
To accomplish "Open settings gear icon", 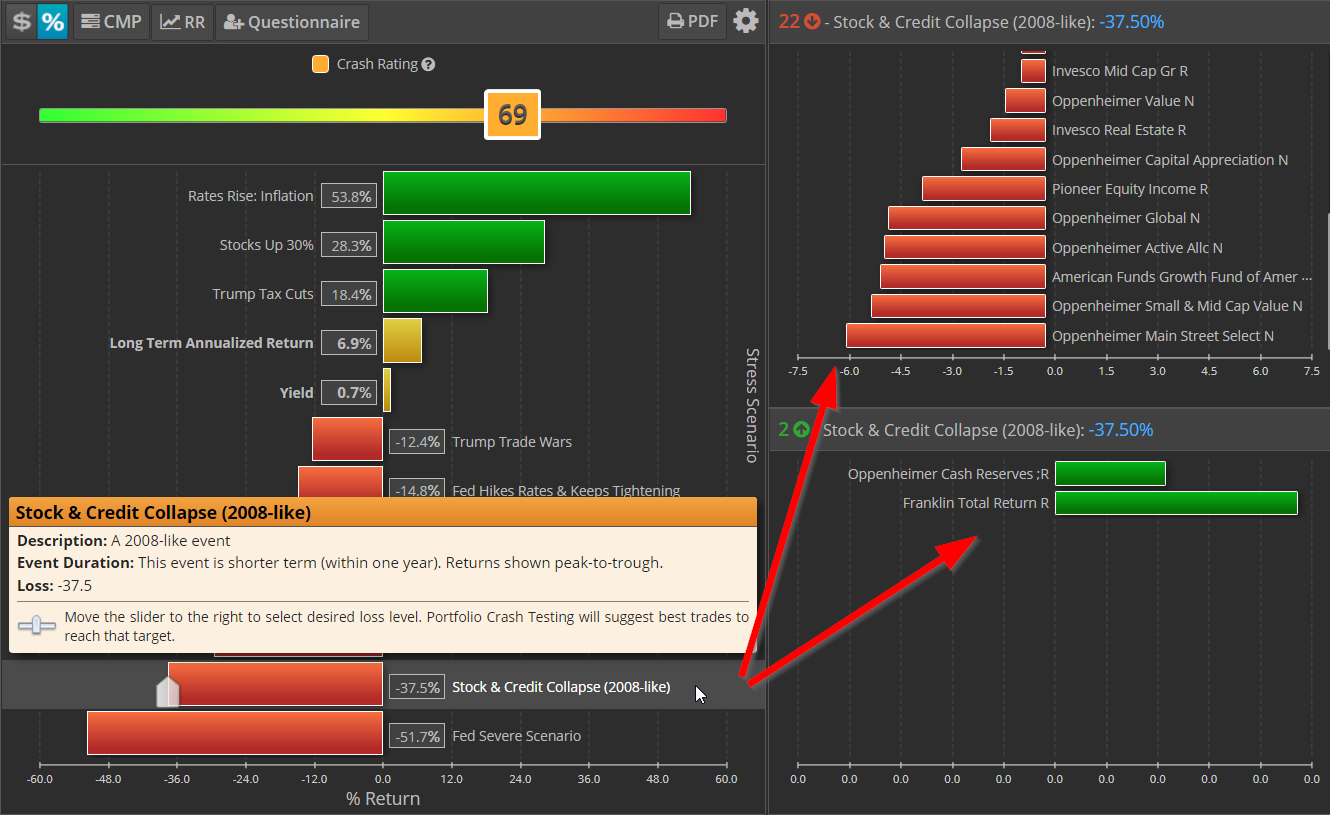I will coord(746,21).
